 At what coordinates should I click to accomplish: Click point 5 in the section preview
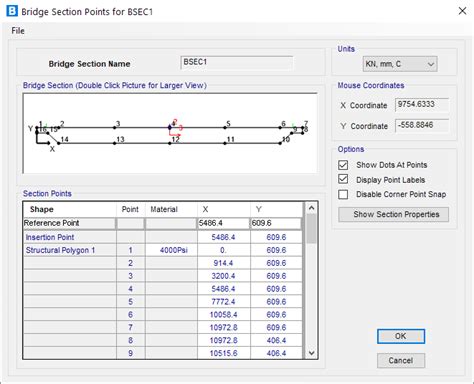tap(225, 127)
